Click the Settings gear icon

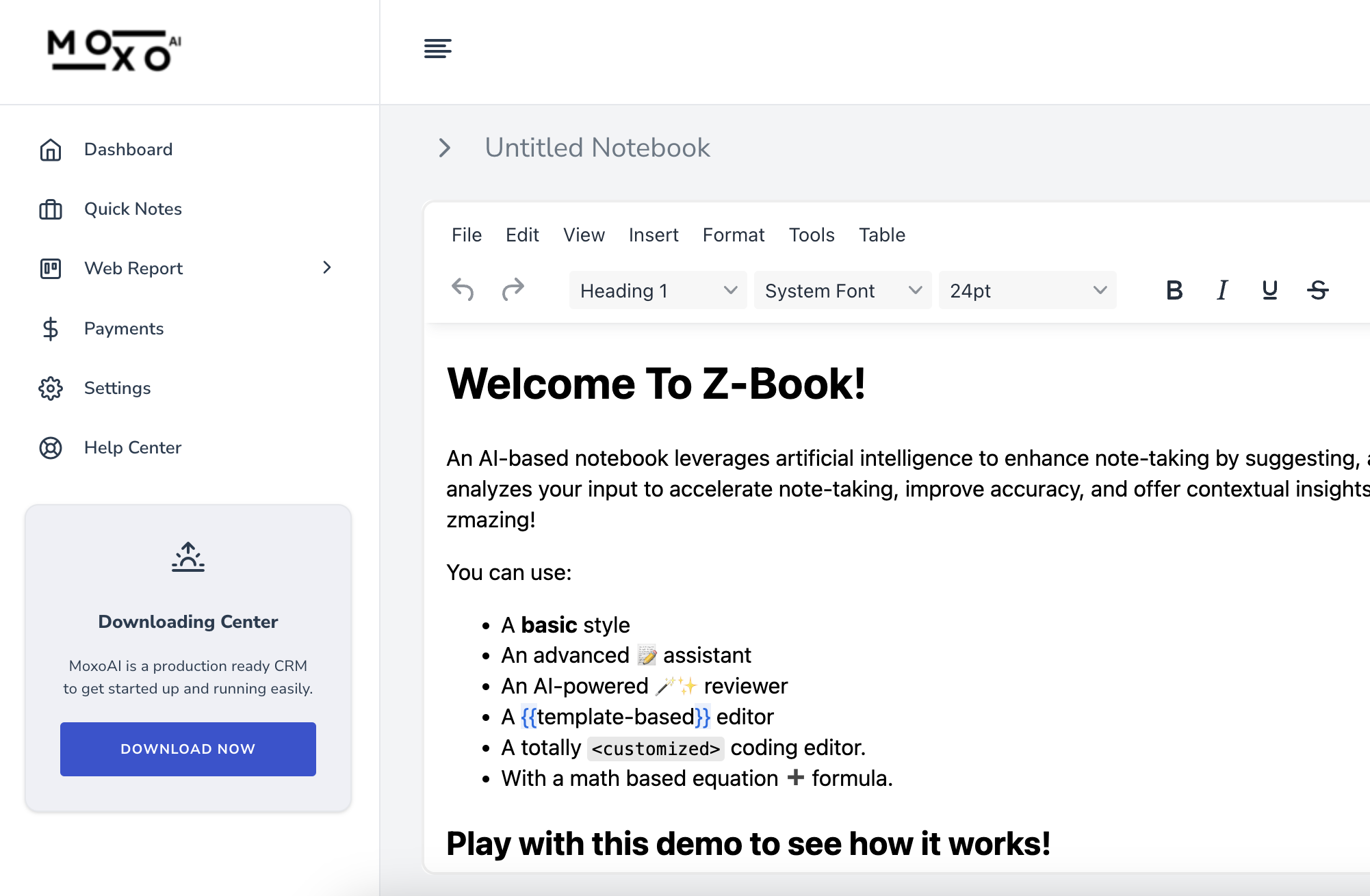(x=51, y=388)
